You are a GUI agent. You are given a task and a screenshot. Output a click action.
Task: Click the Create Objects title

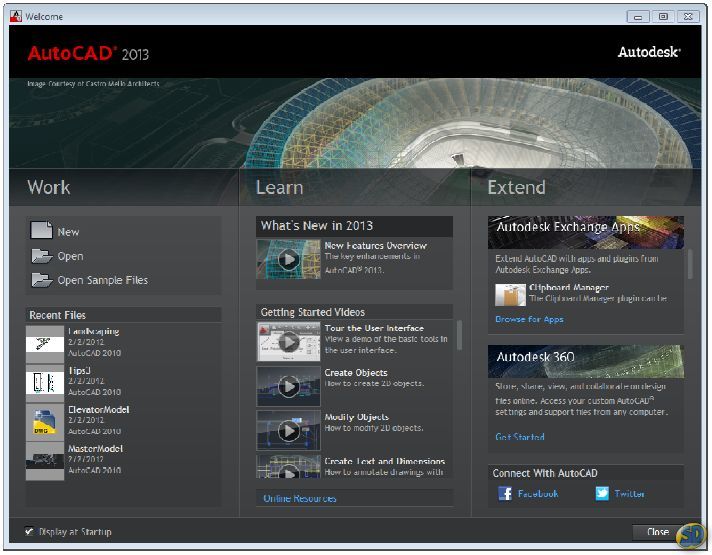[356, 372]
